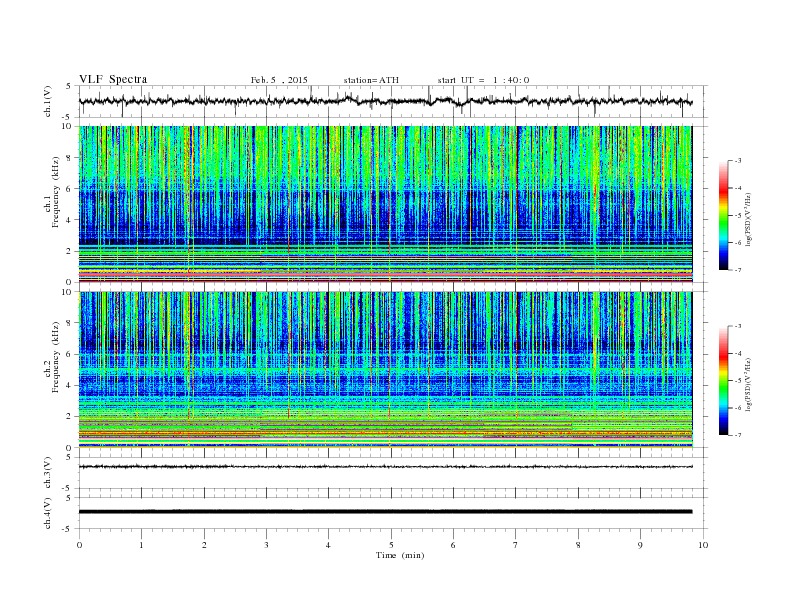Click the "5" time-axis tick label below ch.4
The image size is (792, 612).
point(391,545)
